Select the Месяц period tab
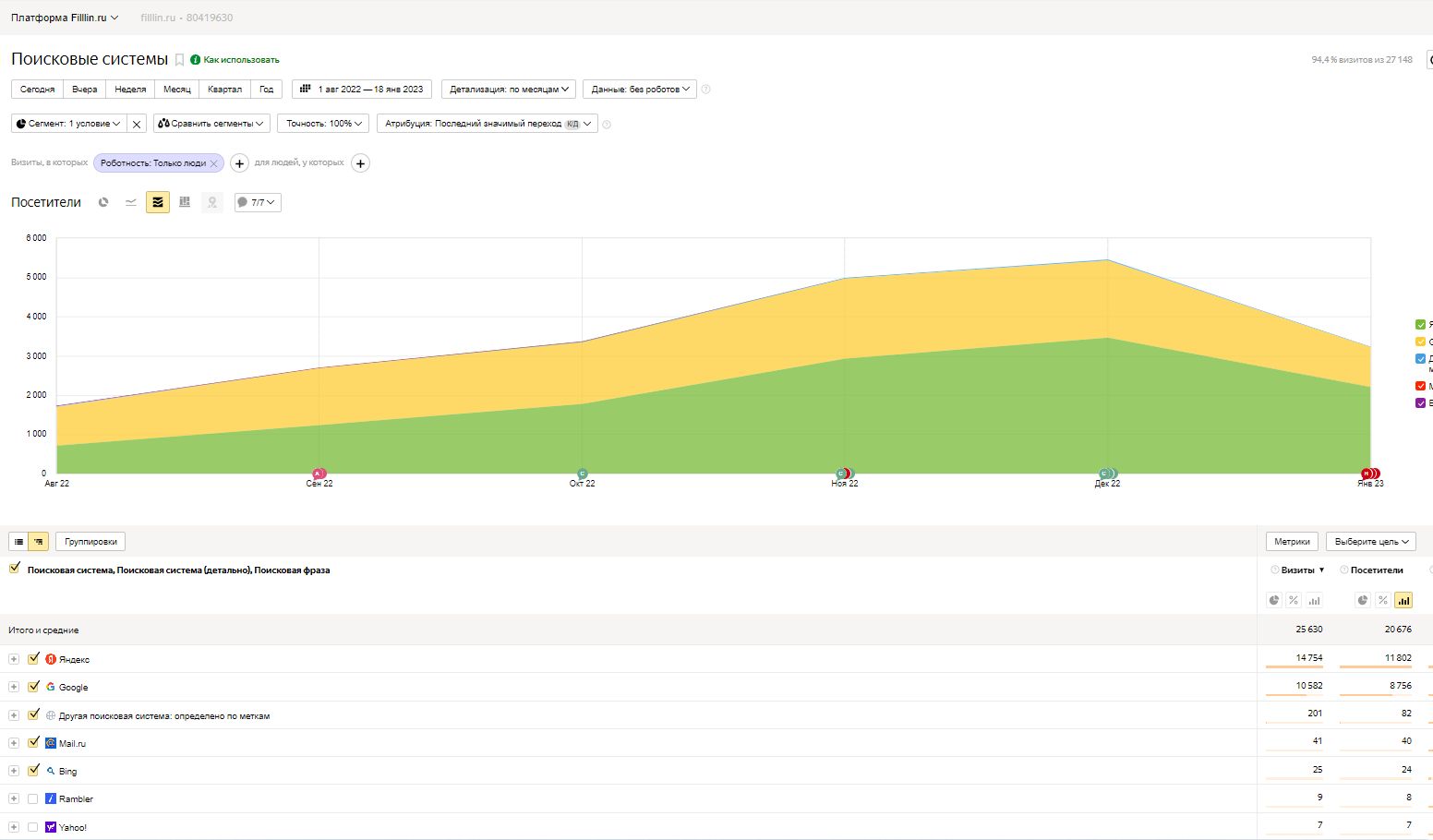1433x840 pixels. [x=177, y=90]
